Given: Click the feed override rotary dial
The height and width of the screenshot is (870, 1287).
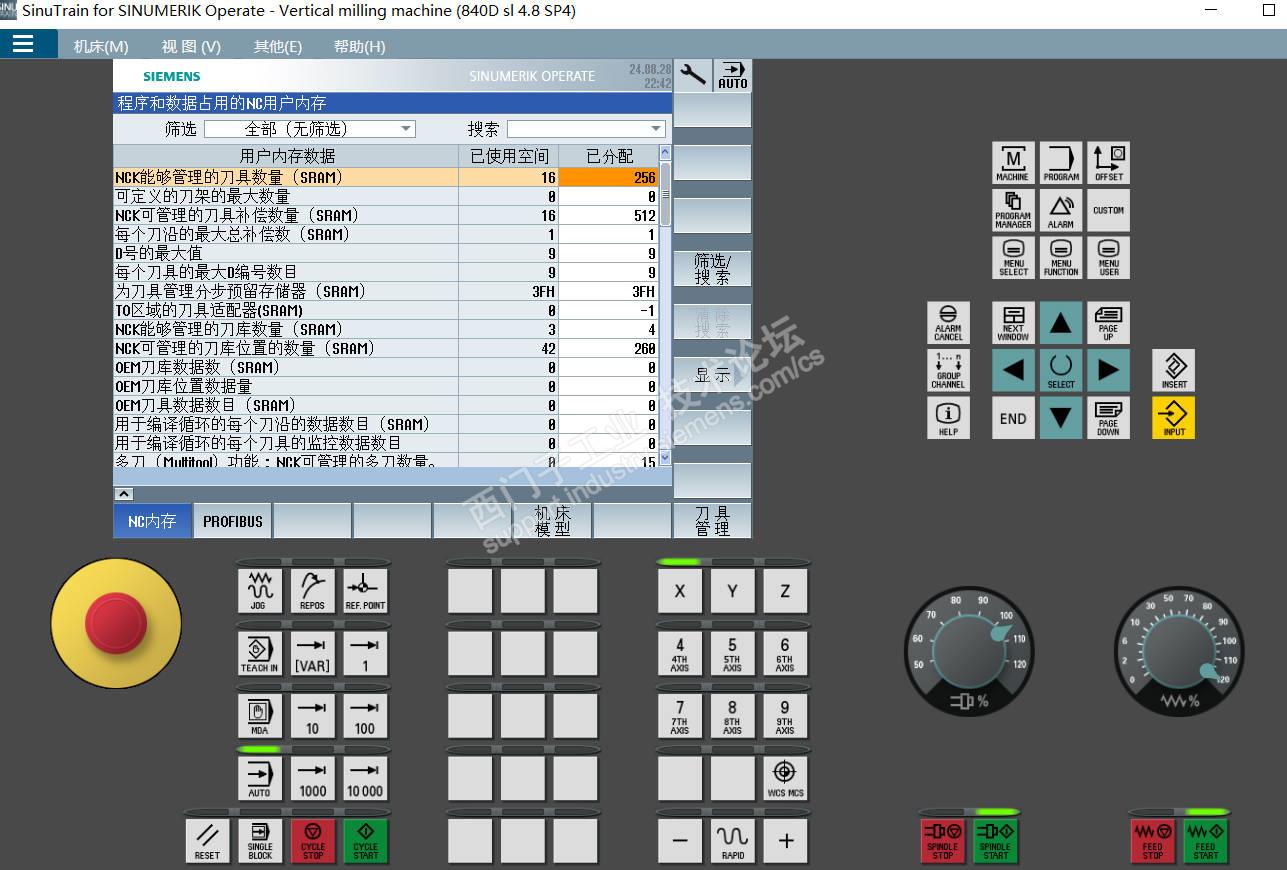Looking at the screenshot, I should coord(1180,652).
